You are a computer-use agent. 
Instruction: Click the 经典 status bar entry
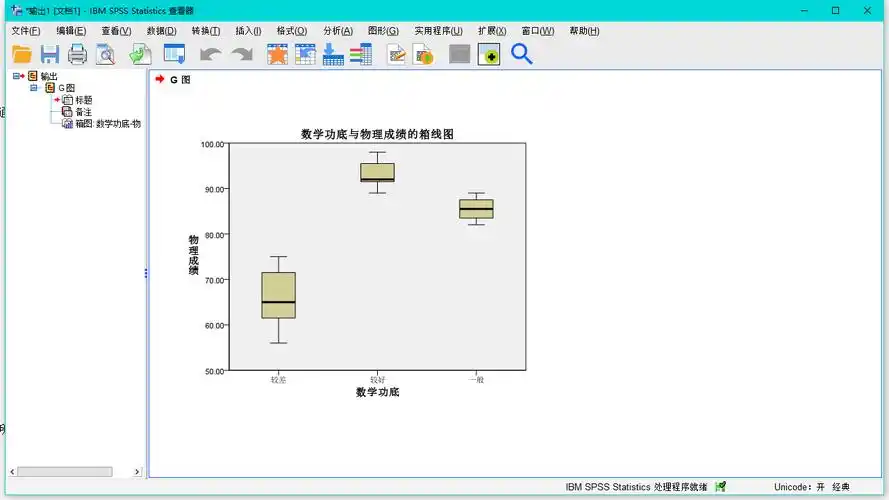841,487
